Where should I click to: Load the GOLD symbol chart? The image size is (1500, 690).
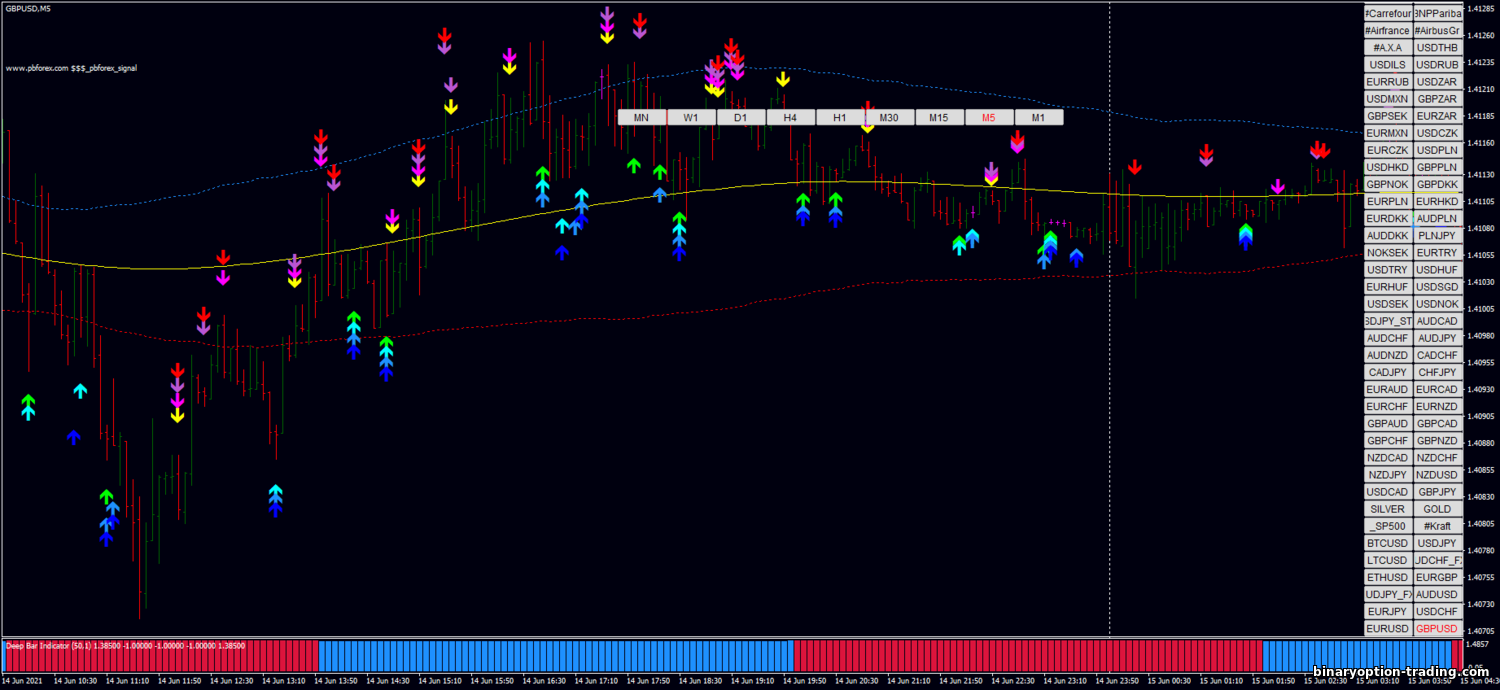[x=1437, y=509]
